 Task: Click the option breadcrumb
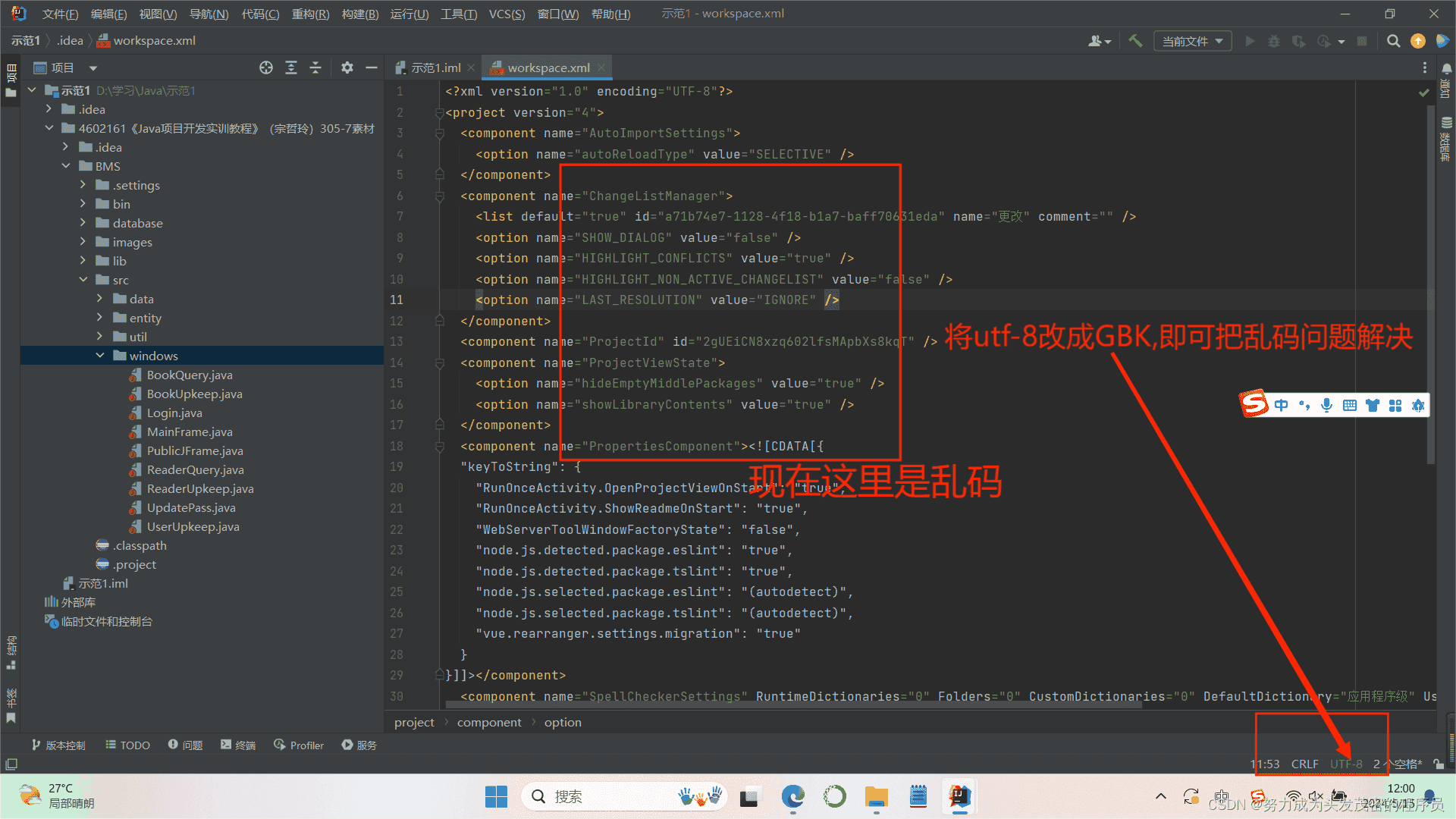(x=563, y=722)
